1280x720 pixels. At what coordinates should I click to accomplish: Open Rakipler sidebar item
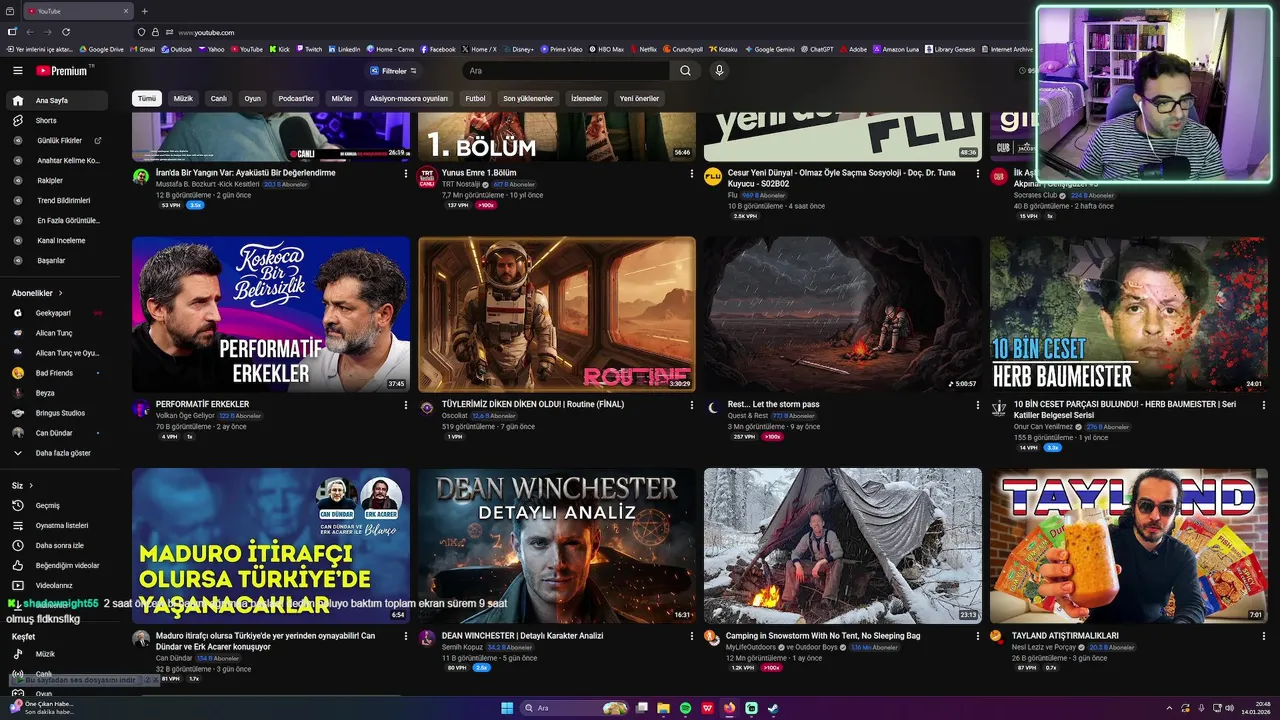[56, 180]
